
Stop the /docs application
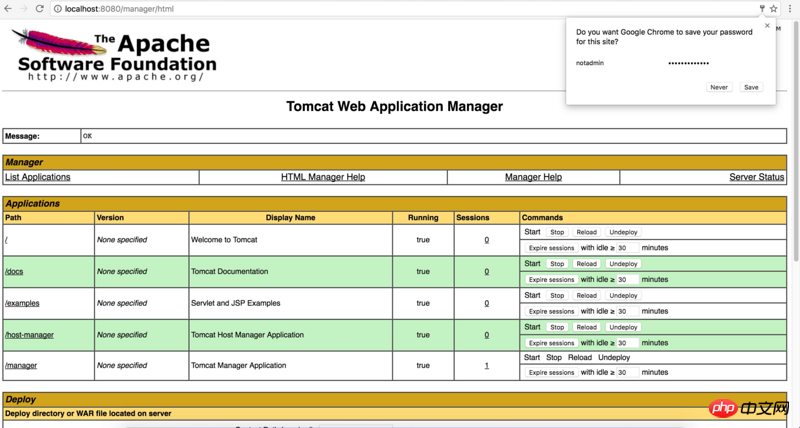(x=557, y=264)
